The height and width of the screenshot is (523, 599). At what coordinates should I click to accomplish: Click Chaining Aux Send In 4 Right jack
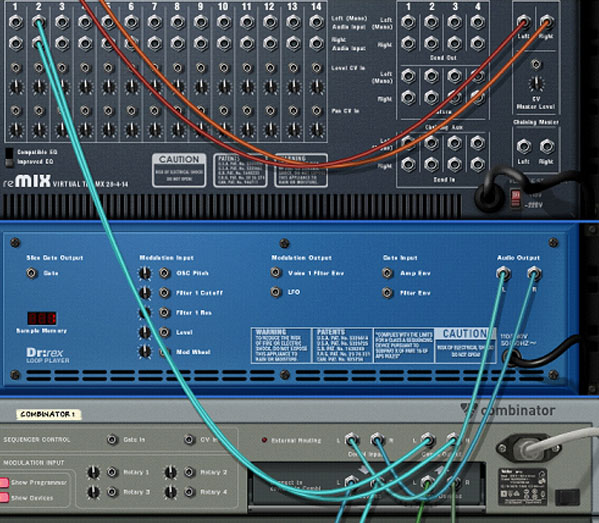click(478, 165)
